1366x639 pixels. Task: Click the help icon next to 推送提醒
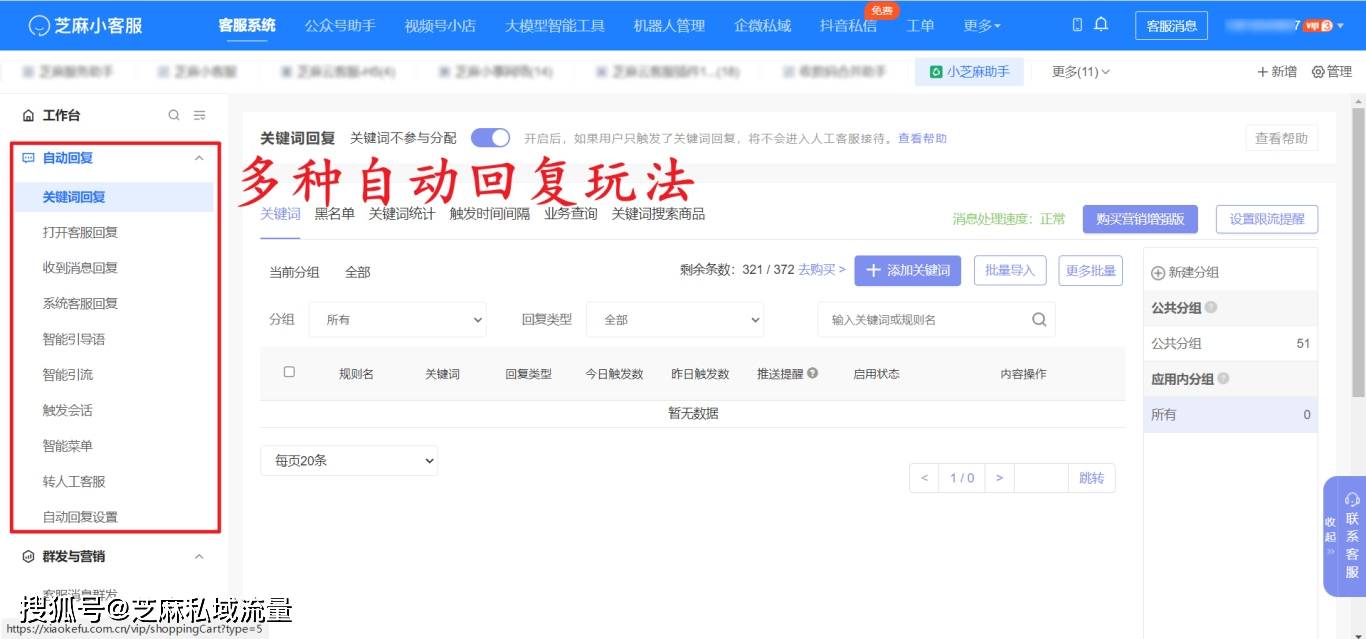(812, 373)
